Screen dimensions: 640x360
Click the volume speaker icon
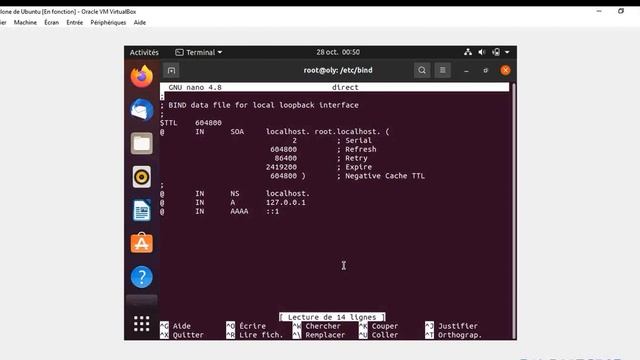(482, 52)
